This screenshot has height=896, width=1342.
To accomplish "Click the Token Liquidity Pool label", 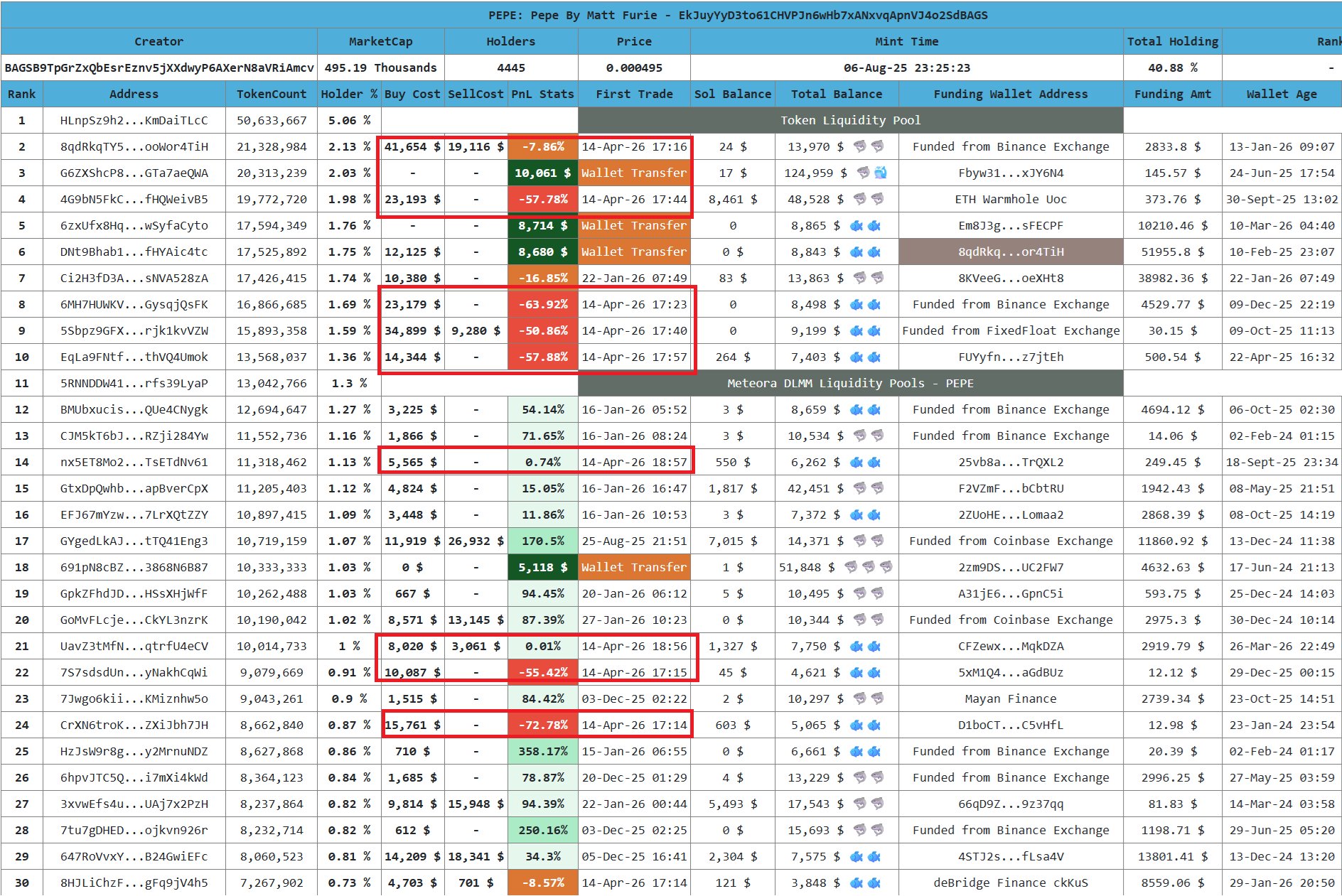I will pyautogui.click(x=850, y=120).
